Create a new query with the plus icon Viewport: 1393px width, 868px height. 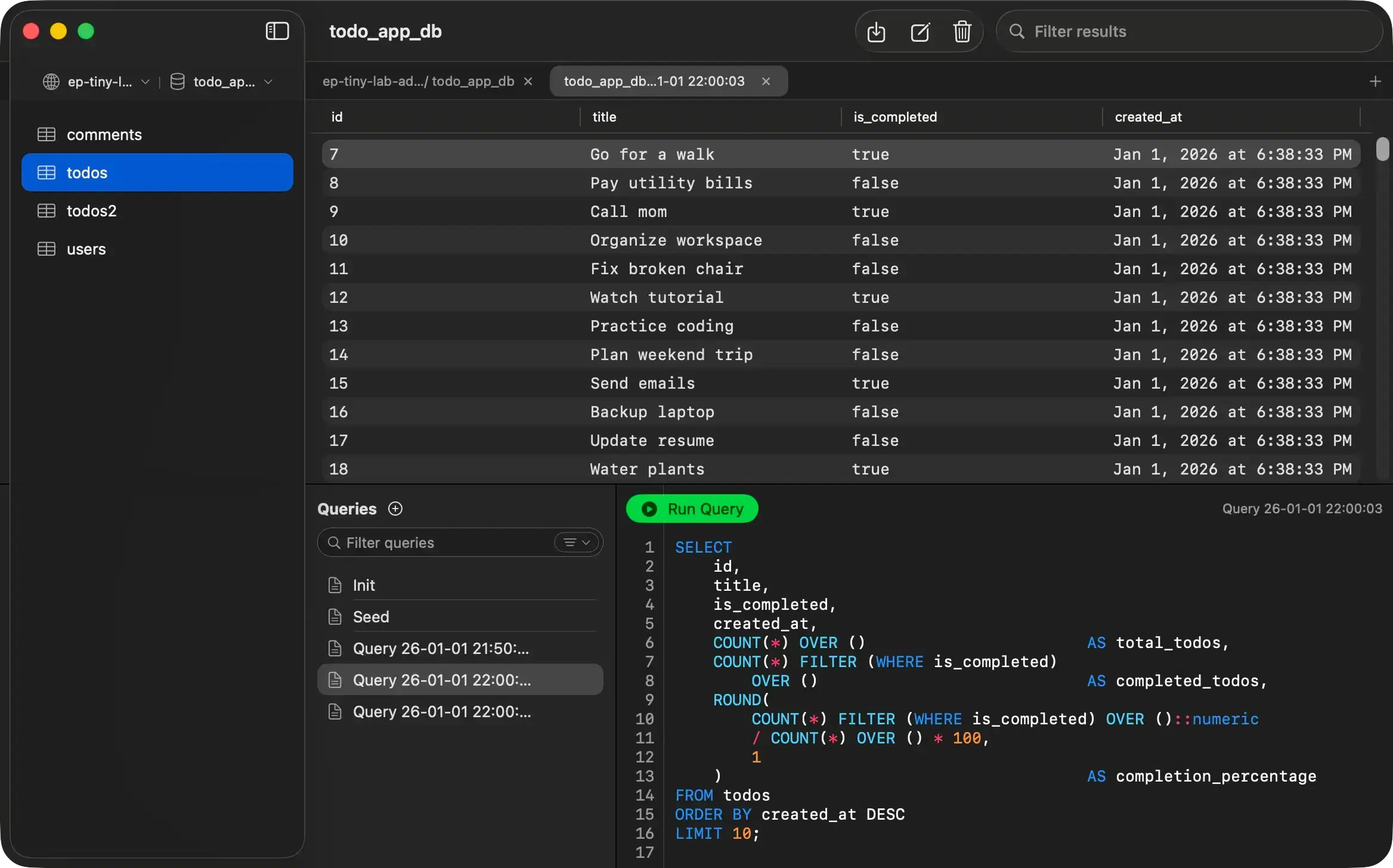tap(394, 509)
